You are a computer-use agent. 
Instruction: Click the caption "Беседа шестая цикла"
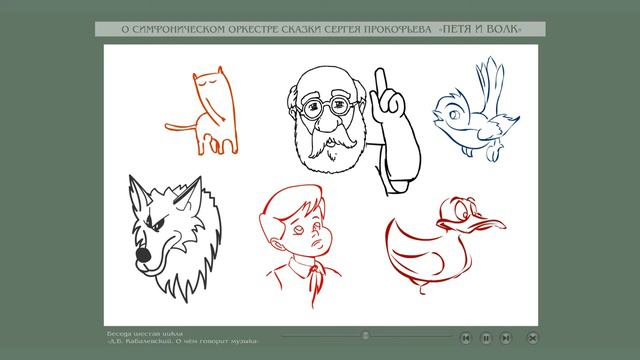click(145, 333)
